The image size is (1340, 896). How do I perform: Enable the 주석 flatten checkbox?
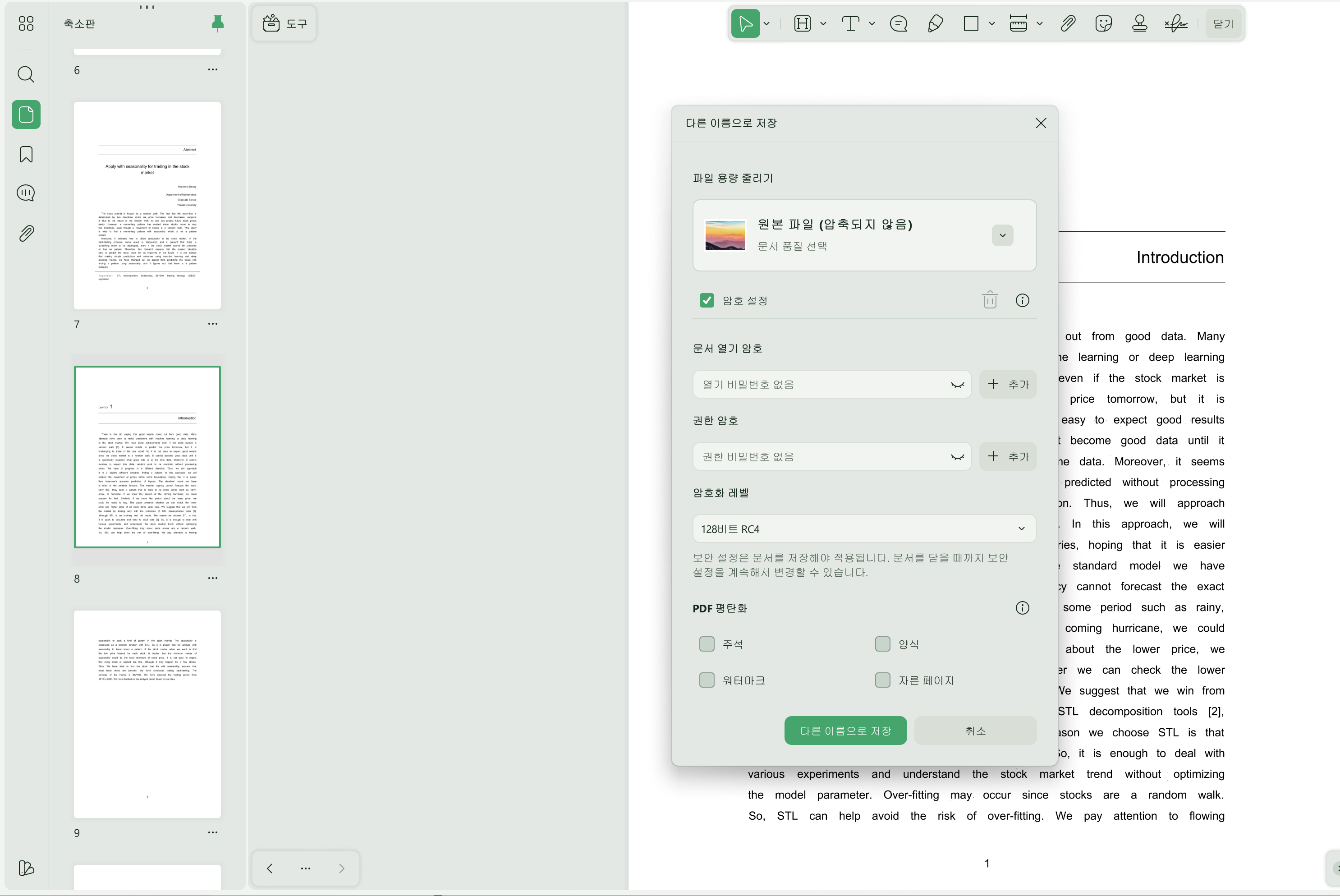coord(707,644)
